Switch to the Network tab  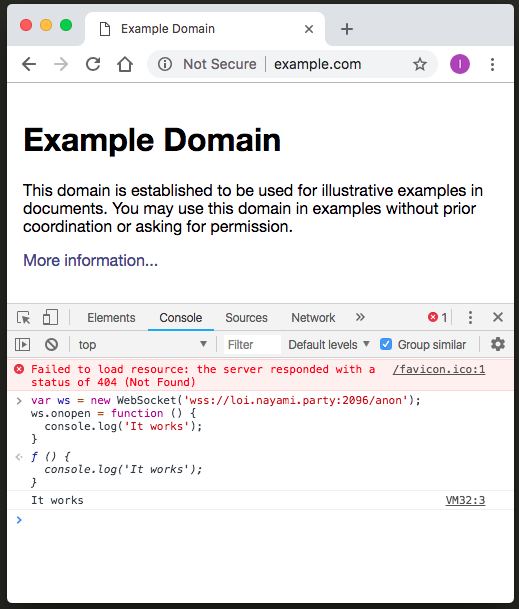point(313,318)
